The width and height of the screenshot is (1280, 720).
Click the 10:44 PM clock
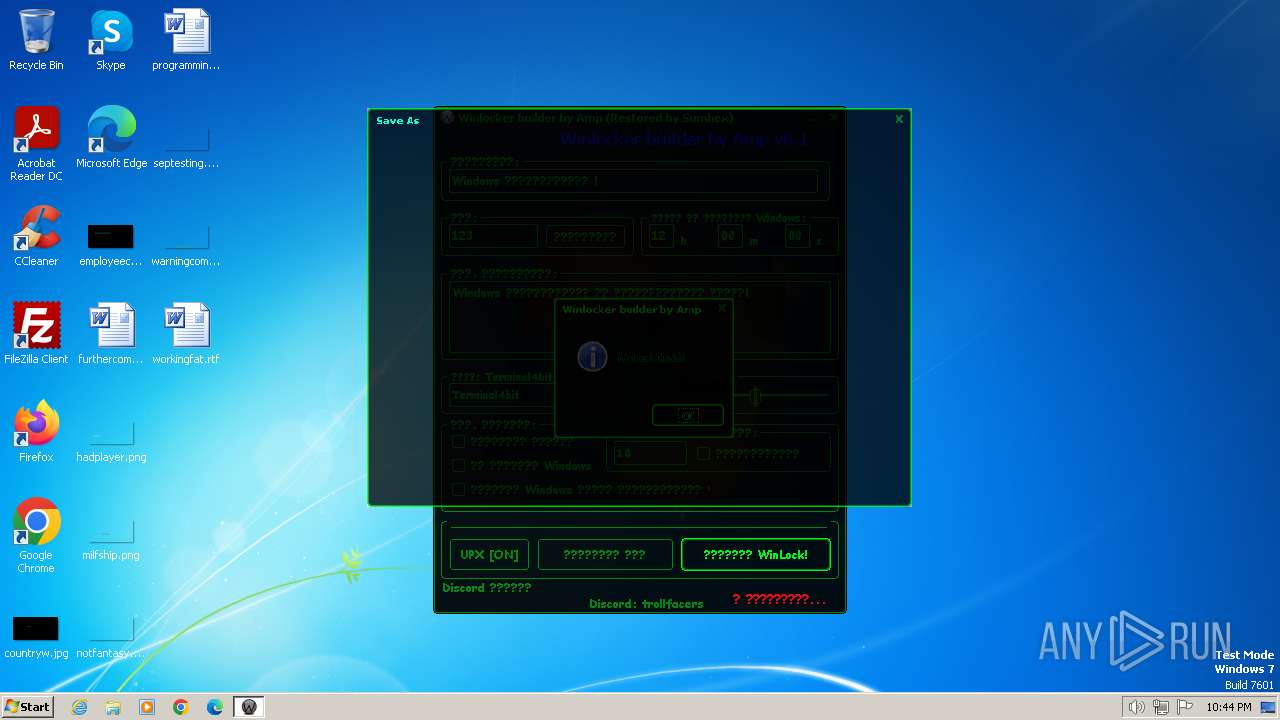point(1229,707)
